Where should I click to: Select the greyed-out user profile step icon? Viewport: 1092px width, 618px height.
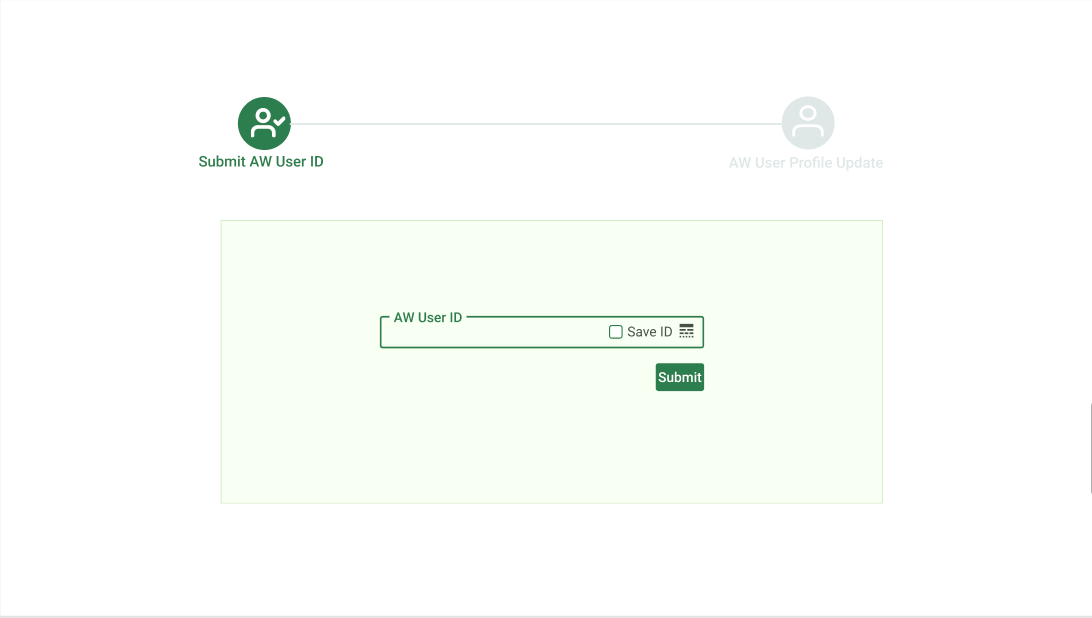pos(808,123)
